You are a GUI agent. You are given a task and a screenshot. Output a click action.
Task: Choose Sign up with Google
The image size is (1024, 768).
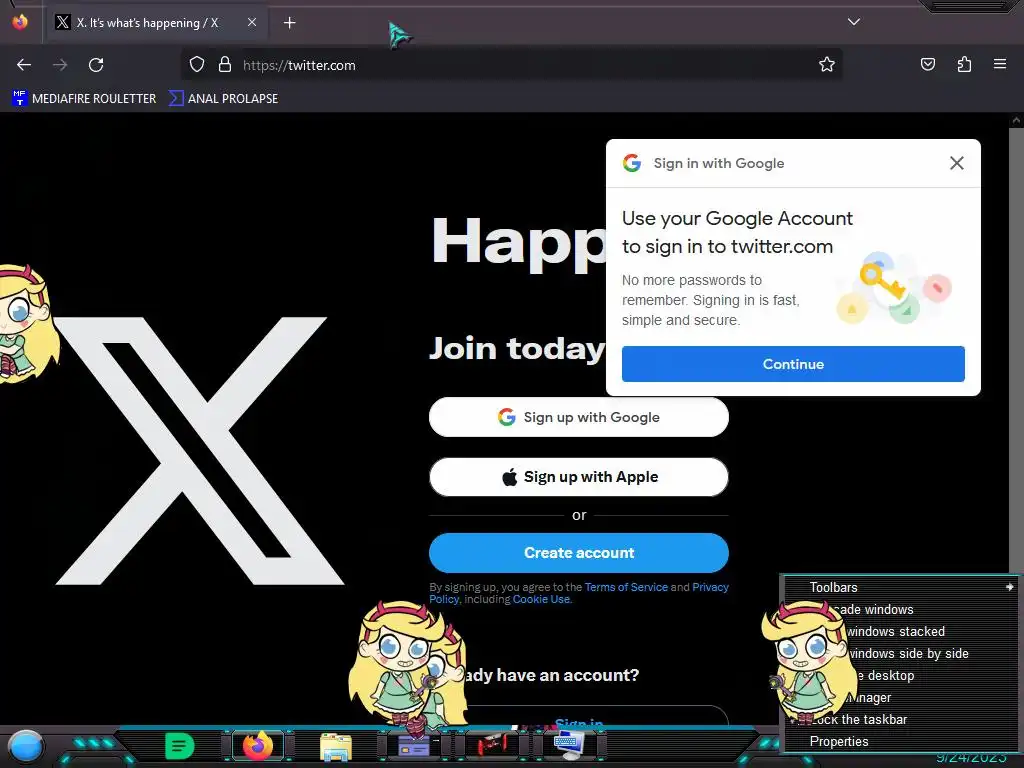(579, 417)
